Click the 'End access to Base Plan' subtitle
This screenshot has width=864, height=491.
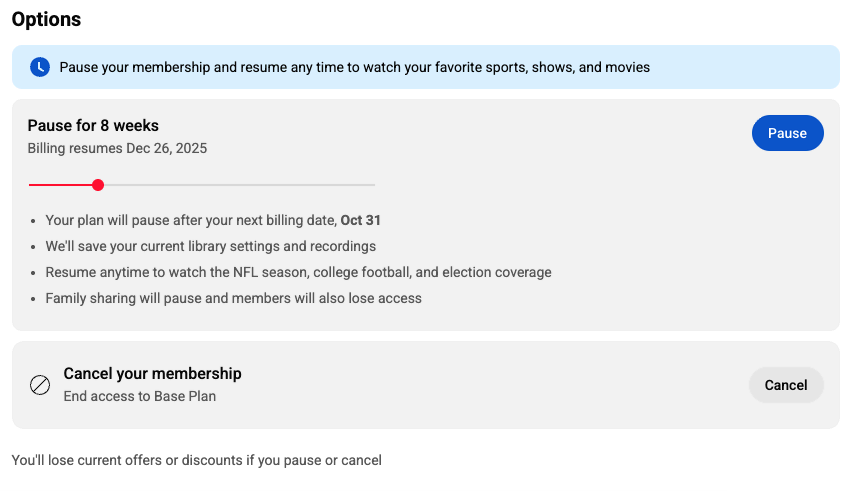(139, 396)
